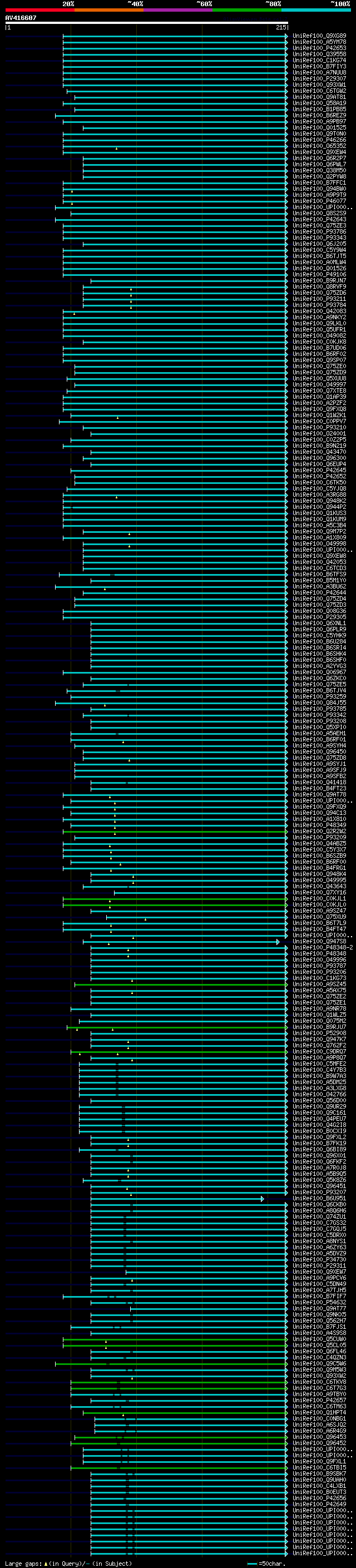
Task: Select the UniRef100_Q947S8 label
Action: [x=319, y=942]
